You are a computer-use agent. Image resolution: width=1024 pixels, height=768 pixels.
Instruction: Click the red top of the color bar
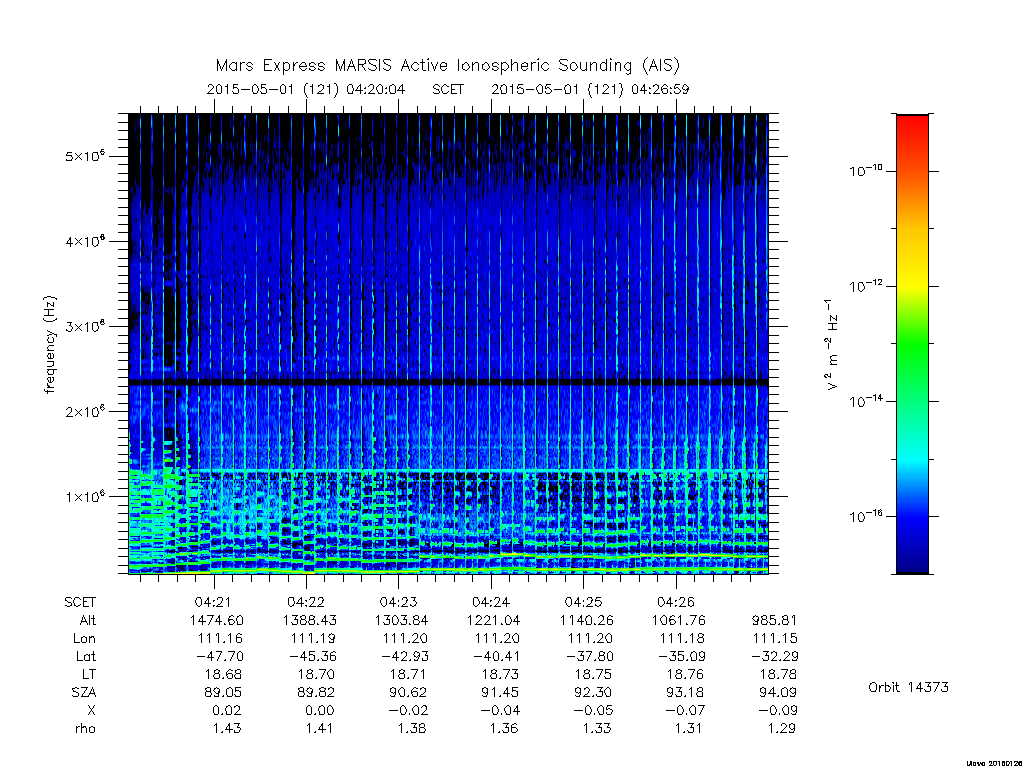[912, 124]
